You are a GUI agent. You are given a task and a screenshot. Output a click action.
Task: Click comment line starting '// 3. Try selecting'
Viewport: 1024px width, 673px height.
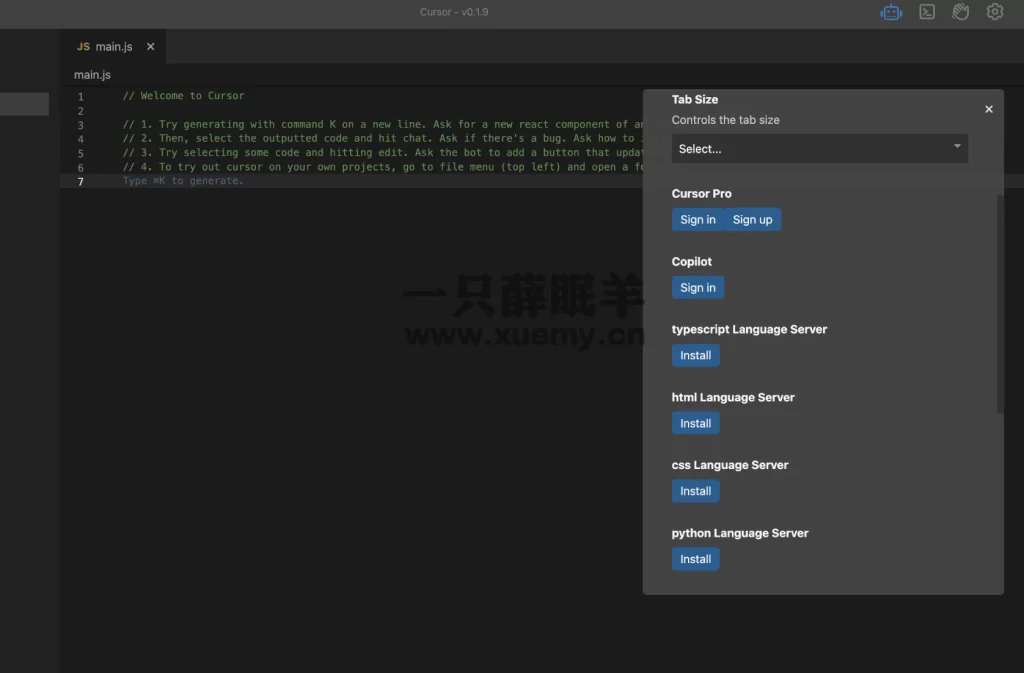click(x=383, y=153)
